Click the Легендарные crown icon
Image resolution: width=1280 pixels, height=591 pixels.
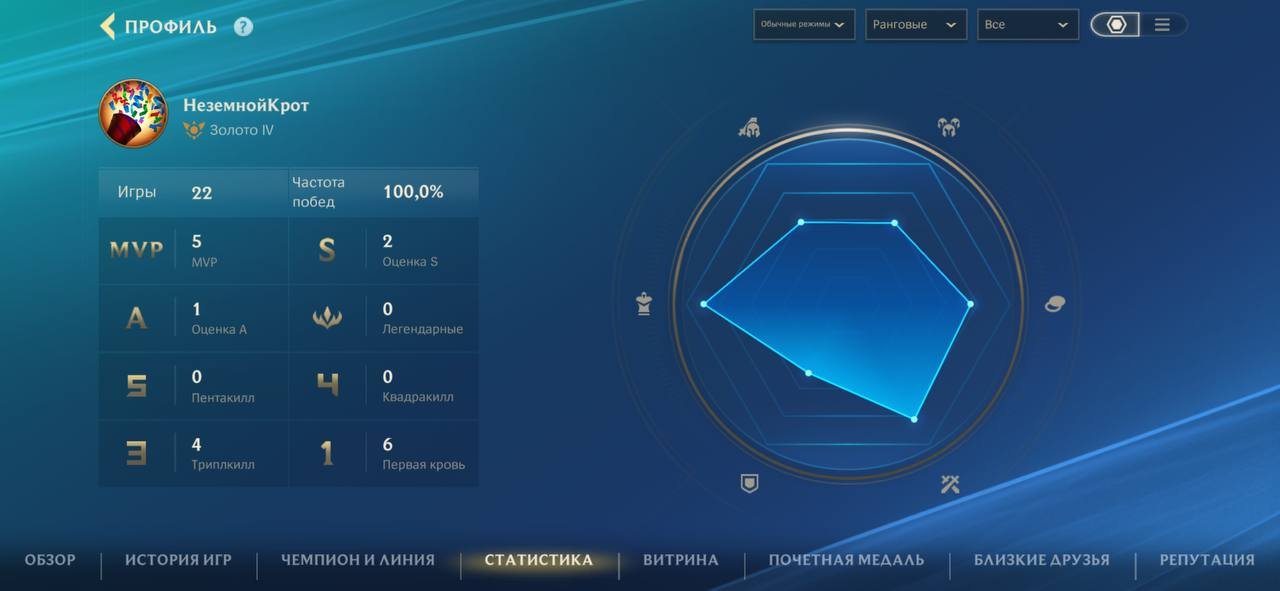point(327,318)
